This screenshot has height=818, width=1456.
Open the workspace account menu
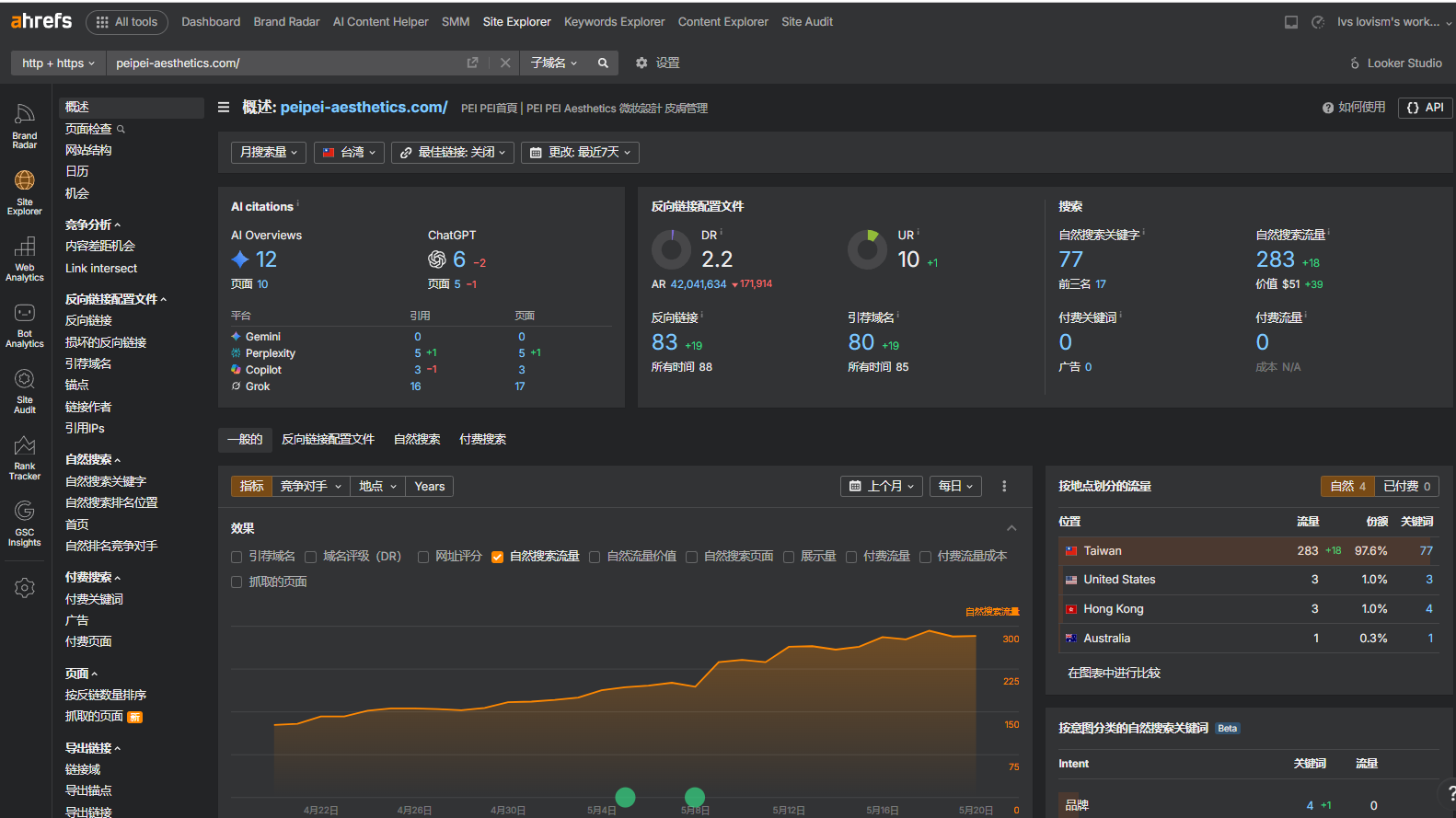[1393, 22]
